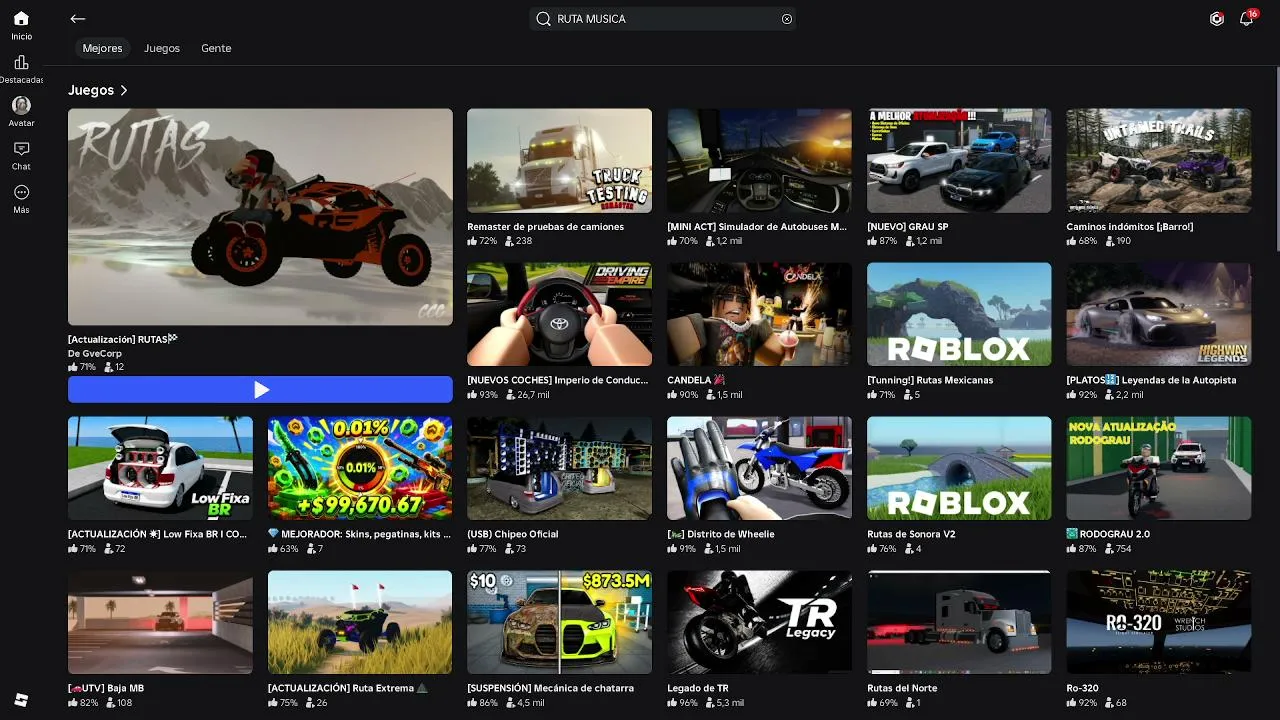
Task: Select the Ruta Extrema game title
Action: (347, 688)
